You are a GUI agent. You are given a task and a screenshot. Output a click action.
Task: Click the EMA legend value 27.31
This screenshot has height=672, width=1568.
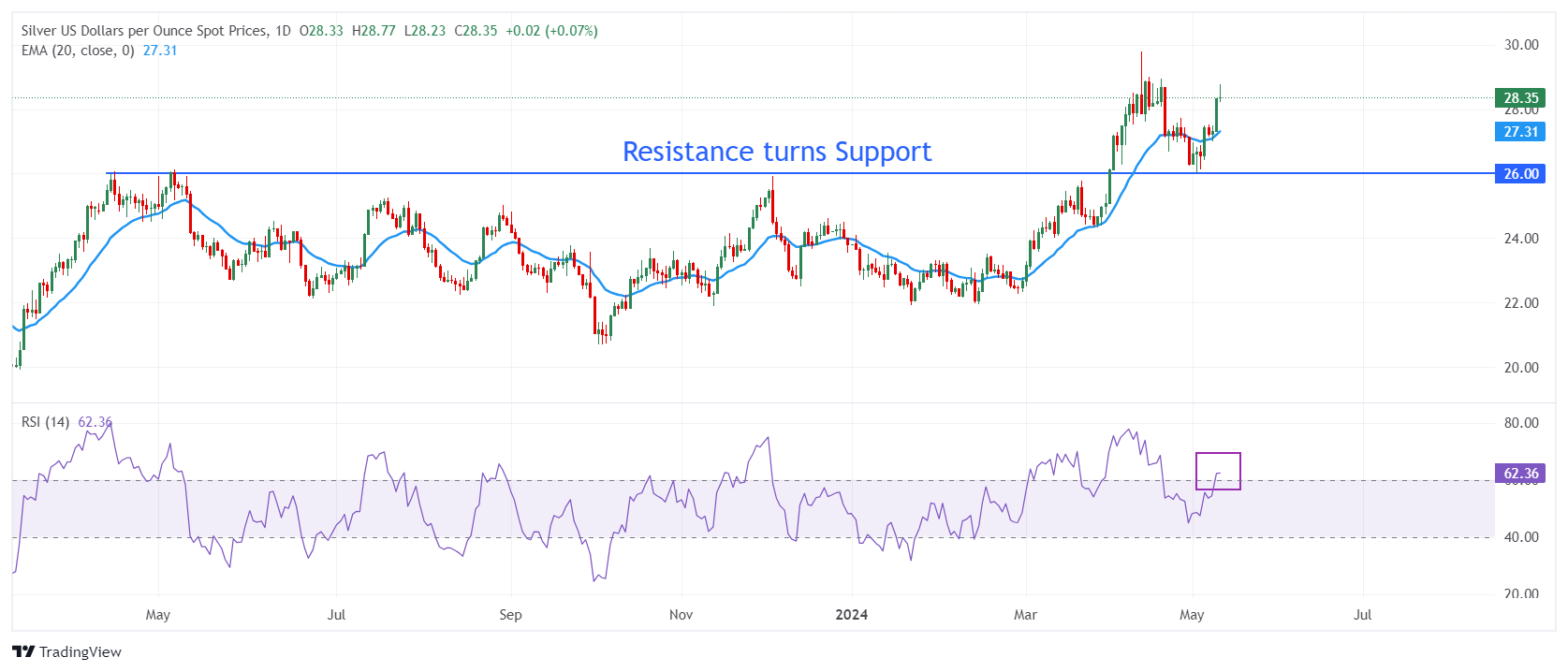point(160,51)
